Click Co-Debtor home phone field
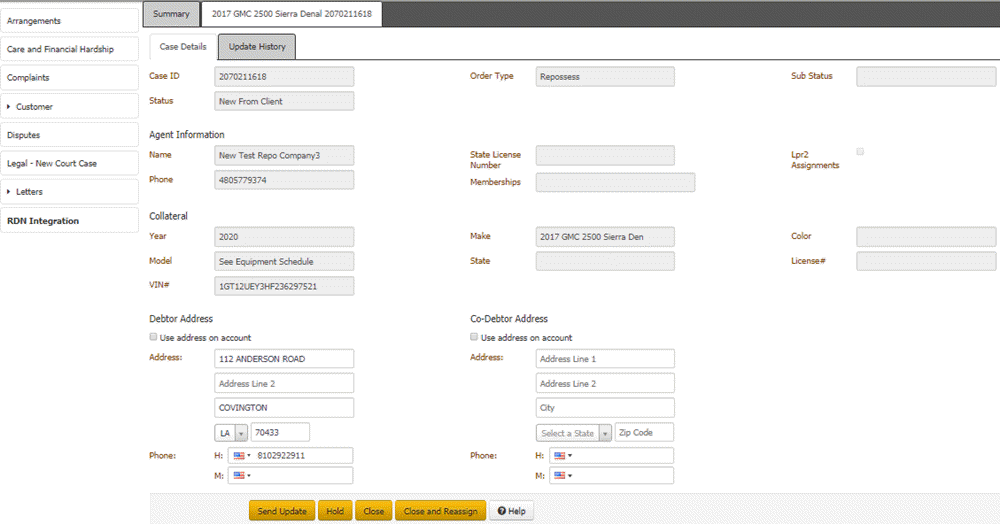The width and height of the screenshot is (1000, 524). pos(611,456)
